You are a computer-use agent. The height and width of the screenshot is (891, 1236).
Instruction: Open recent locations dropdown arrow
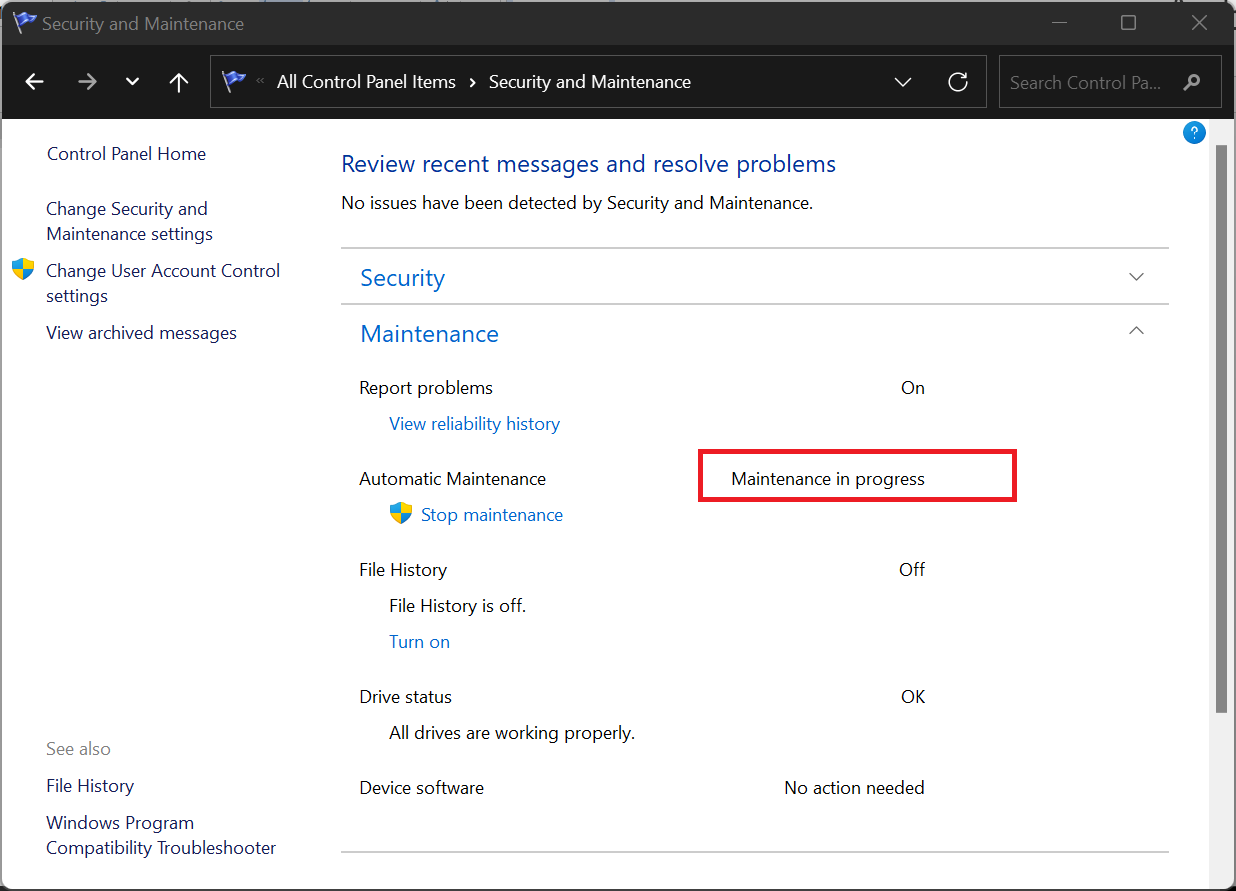coord(132,82)
